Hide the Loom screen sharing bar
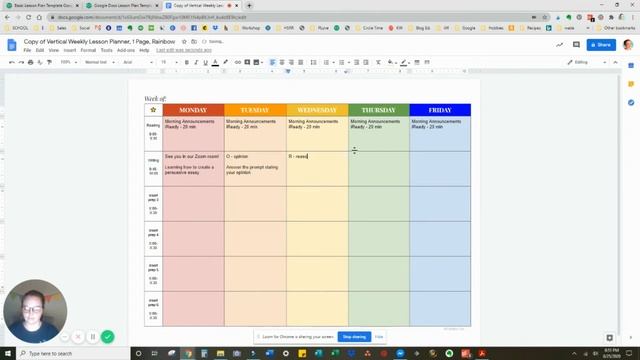This screenshot has height=360, width=640. coord(379,337)
